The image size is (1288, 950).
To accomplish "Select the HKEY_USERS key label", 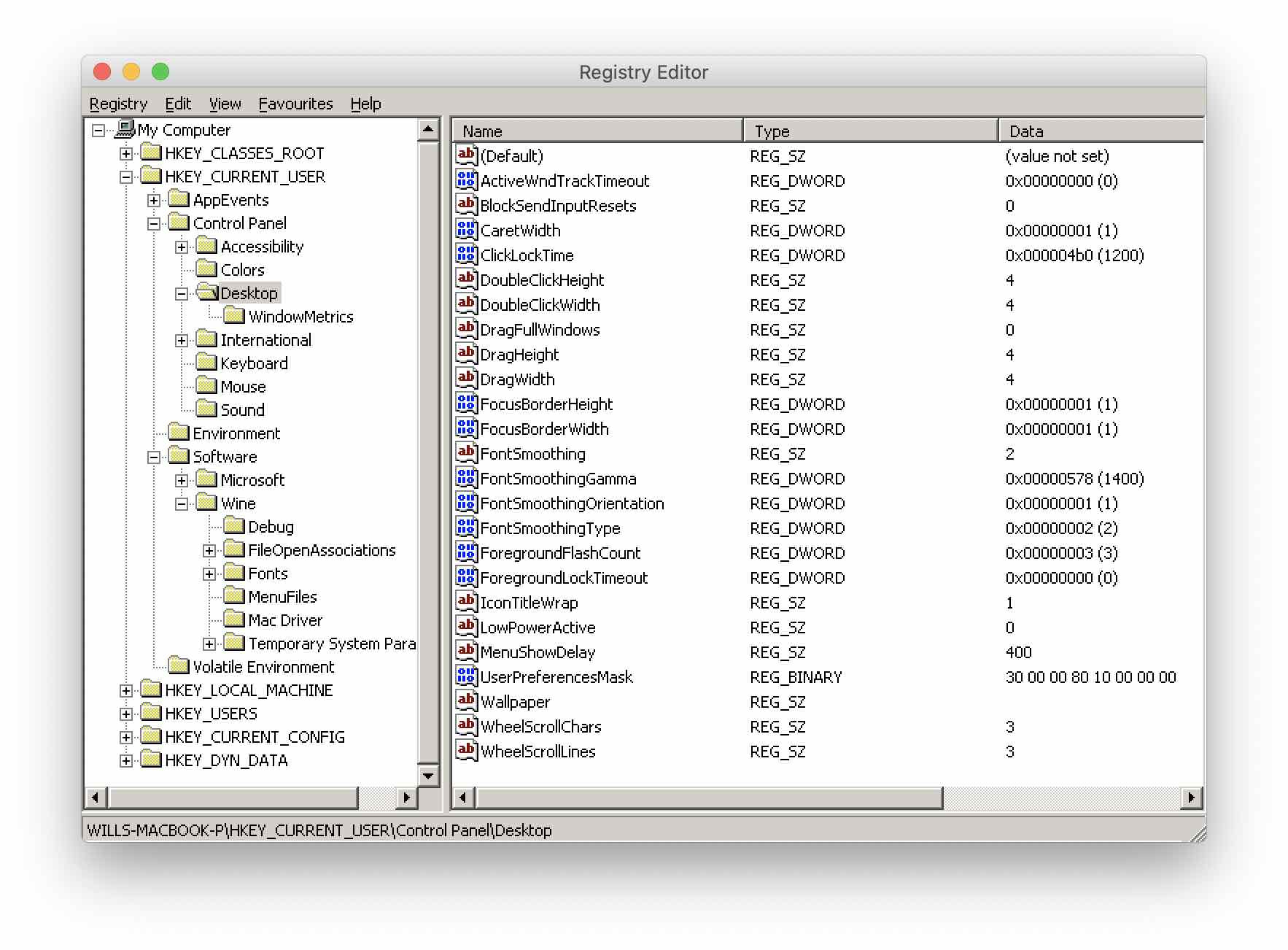I will [x=211, y=713].
